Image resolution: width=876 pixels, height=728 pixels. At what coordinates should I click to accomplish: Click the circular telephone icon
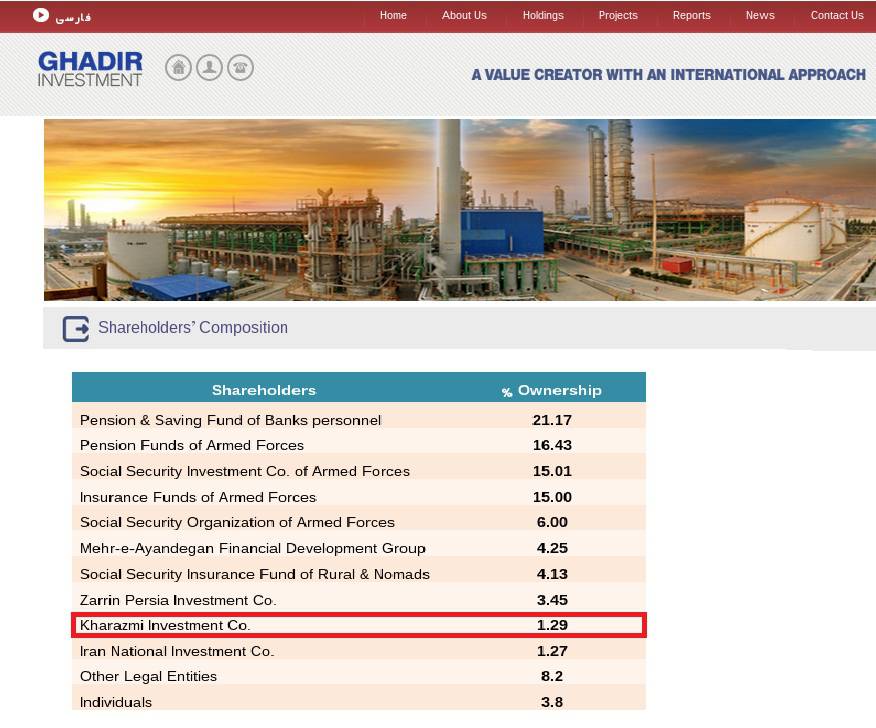(x=240, y=68)
